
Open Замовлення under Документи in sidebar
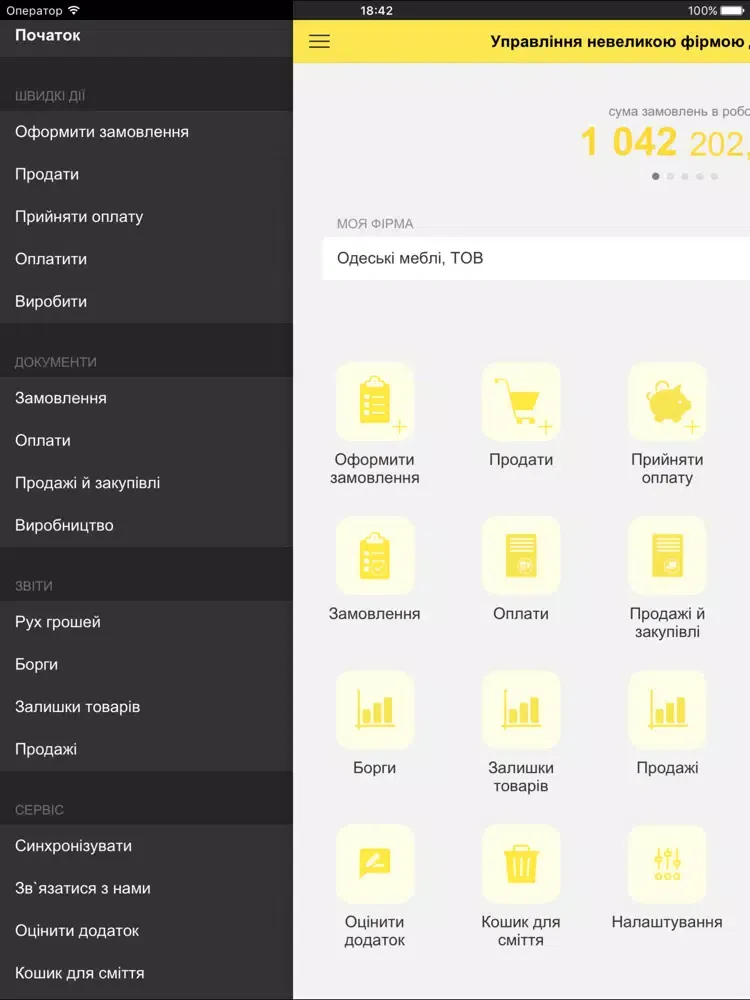pyautogui.click(x=146, y=398)
